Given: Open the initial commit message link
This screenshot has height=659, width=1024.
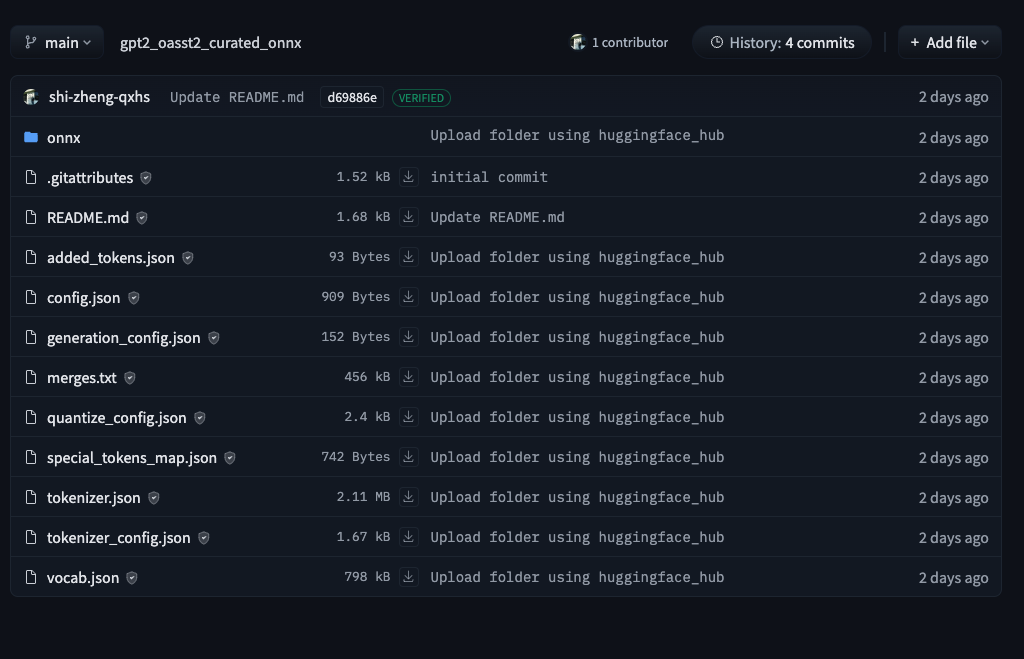Looking at the screenshot, I should (x=489, y=177).
